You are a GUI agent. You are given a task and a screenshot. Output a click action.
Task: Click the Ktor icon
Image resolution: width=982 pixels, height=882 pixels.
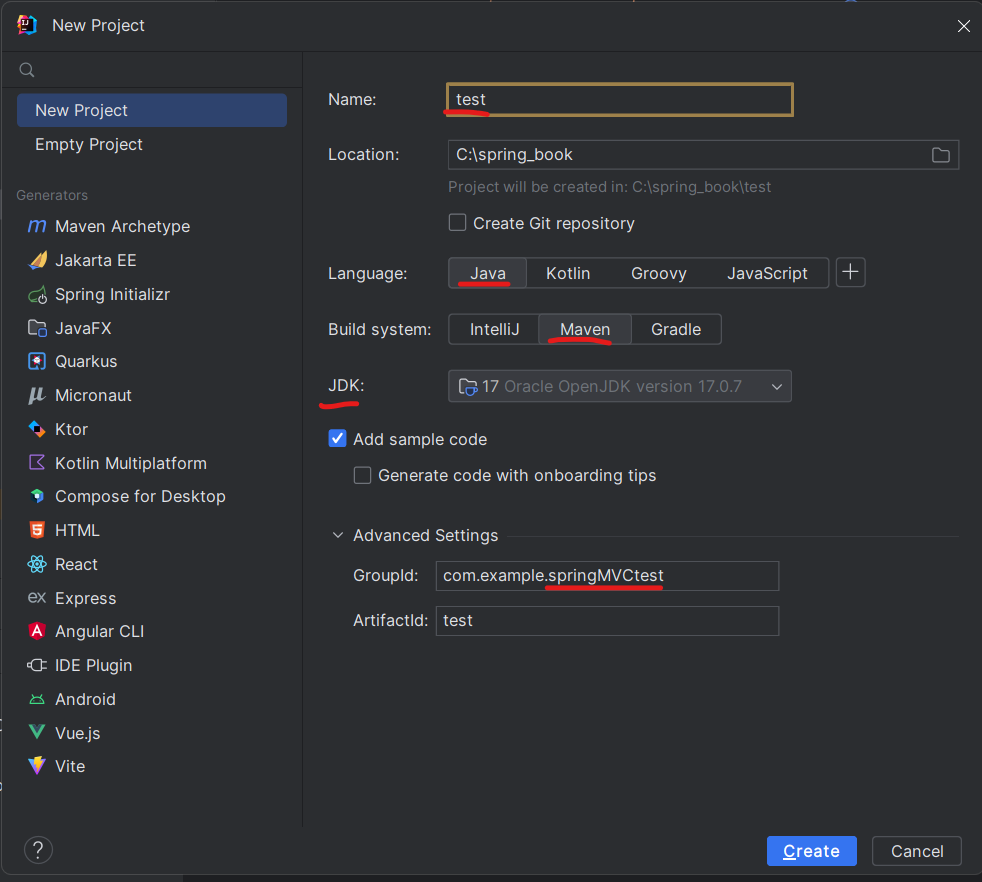pyautogui.click(x=37, y=429)
